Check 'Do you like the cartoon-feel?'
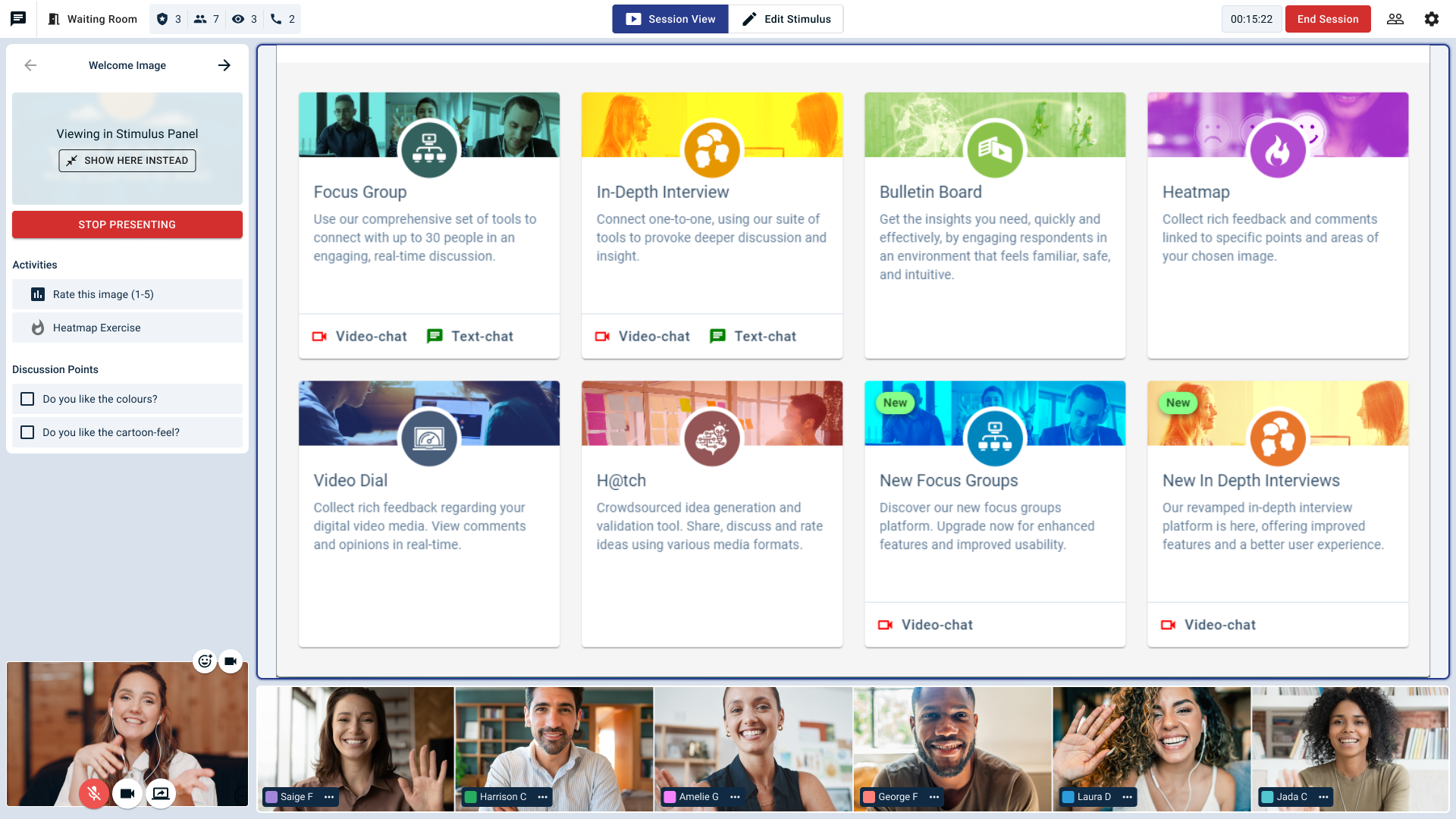Viewport: 1456px width, 819px height. 27,432
